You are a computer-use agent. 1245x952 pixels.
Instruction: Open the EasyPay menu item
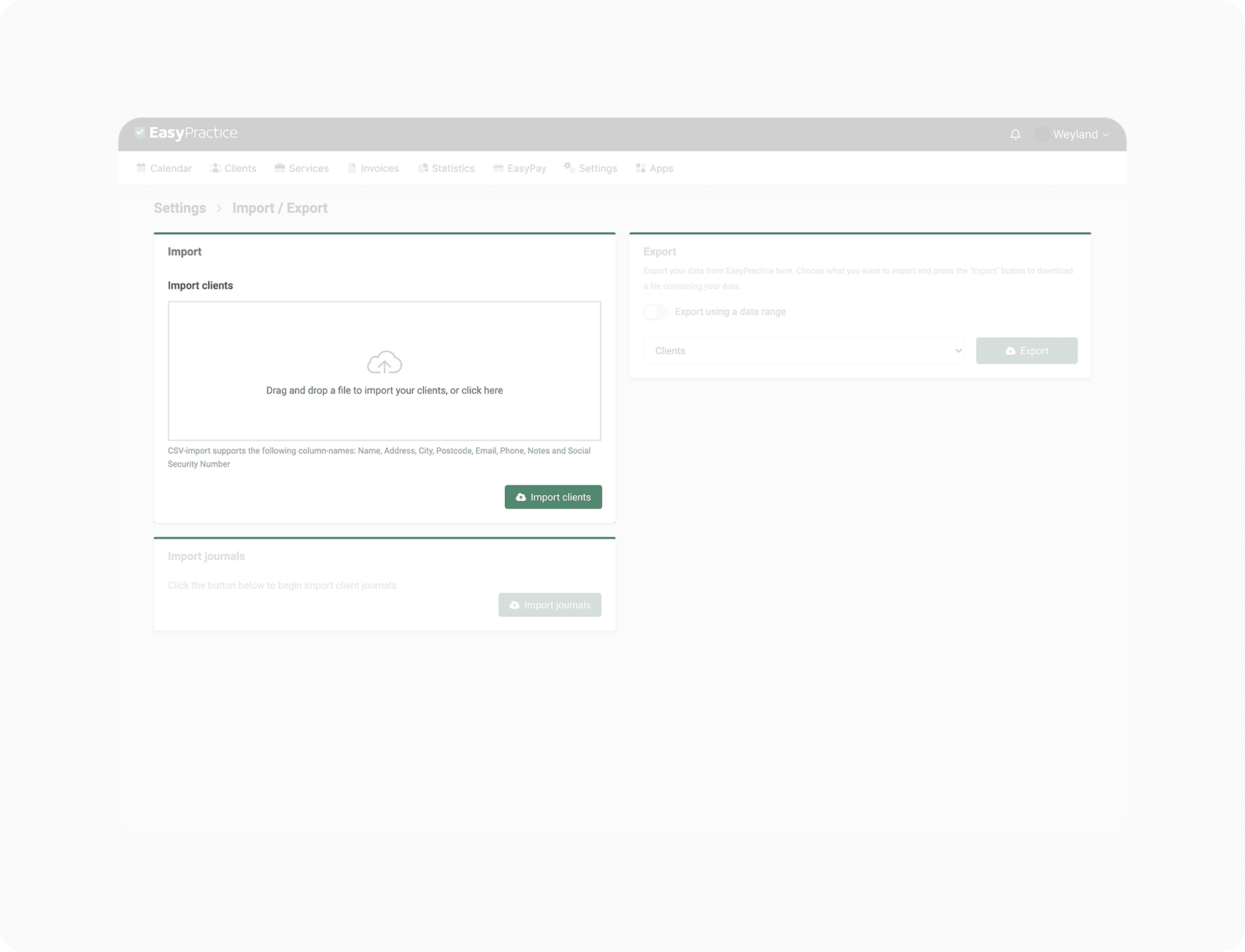(x=520, y=168)
